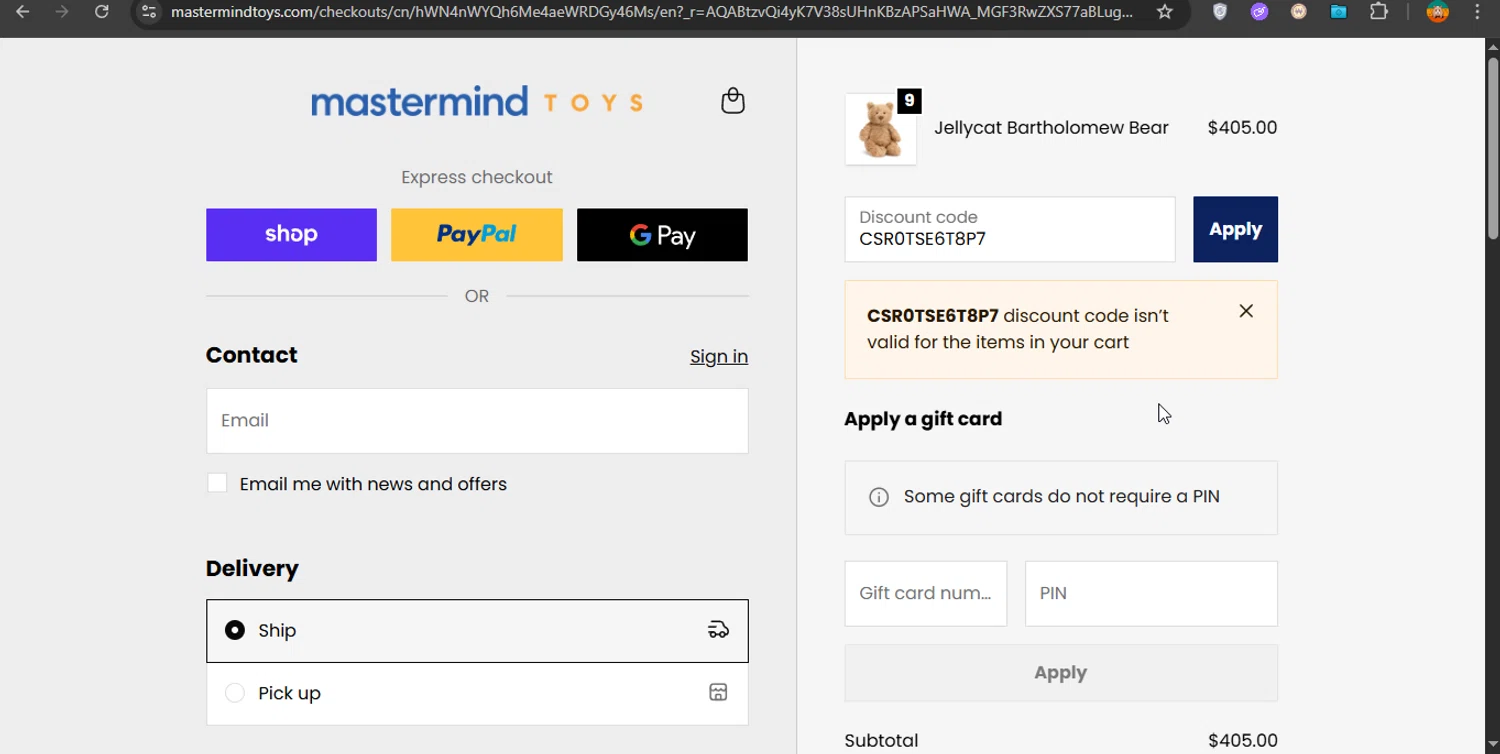Click the browser address bar URL
Viewport: 1500px width, 754px height.
pyautogui.click(x=652, y=12)
